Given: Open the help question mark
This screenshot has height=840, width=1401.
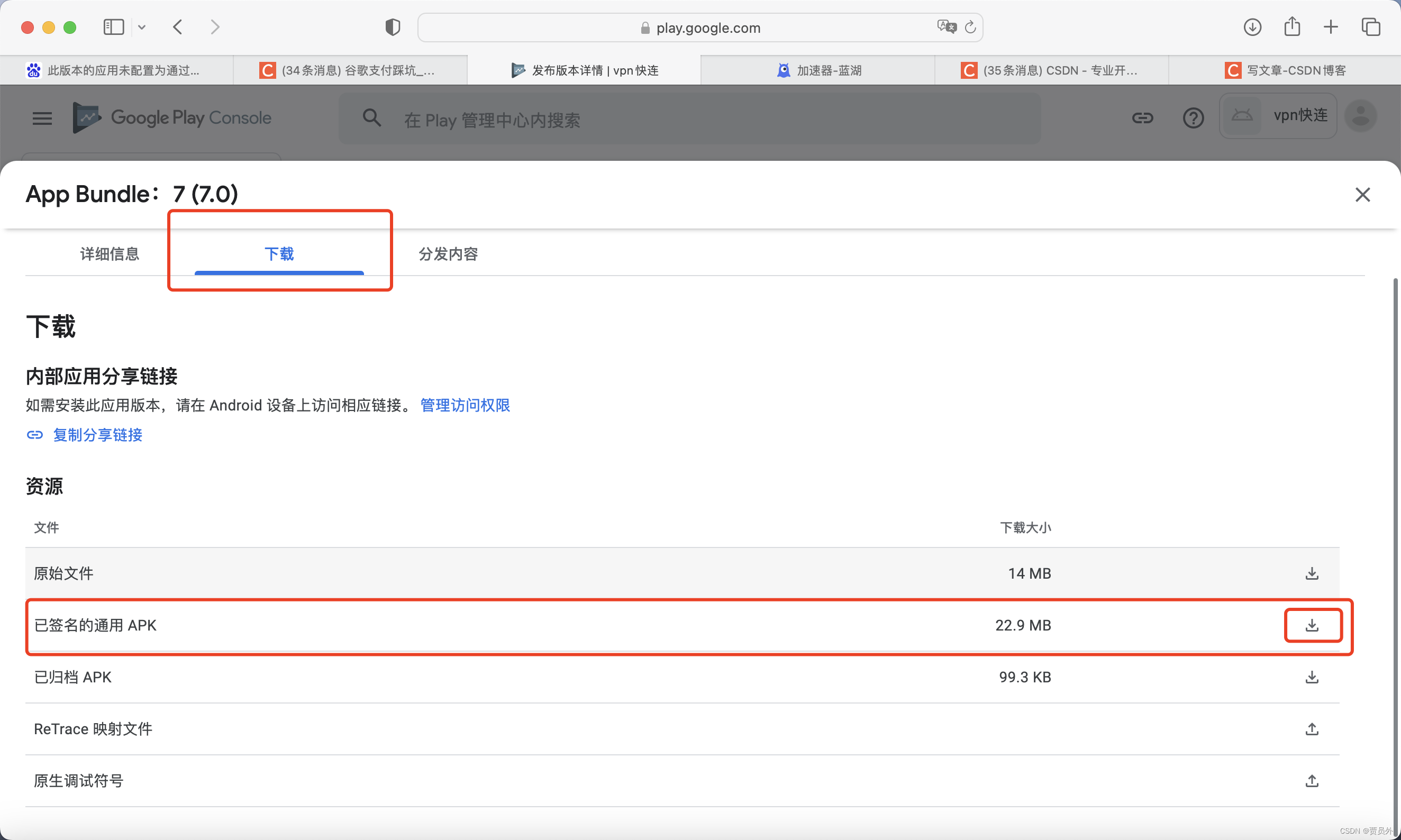Looking at the screenshot, I should point(1193,118).
